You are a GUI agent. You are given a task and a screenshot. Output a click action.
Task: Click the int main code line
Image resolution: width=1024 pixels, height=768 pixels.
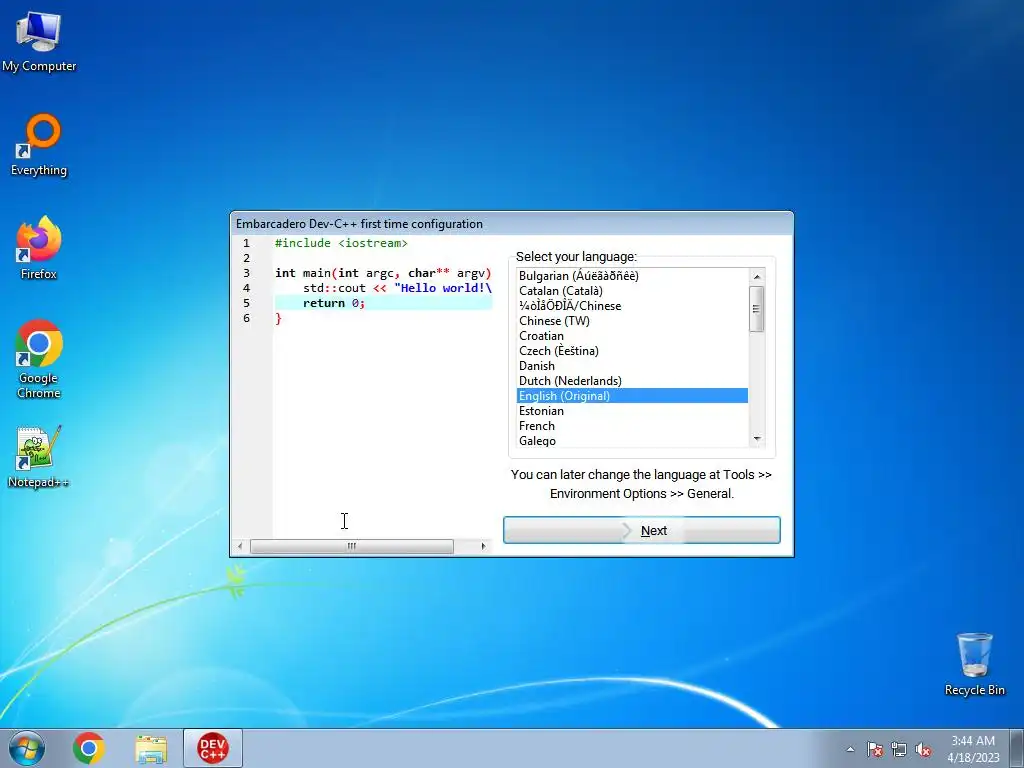tap(383, 273)
